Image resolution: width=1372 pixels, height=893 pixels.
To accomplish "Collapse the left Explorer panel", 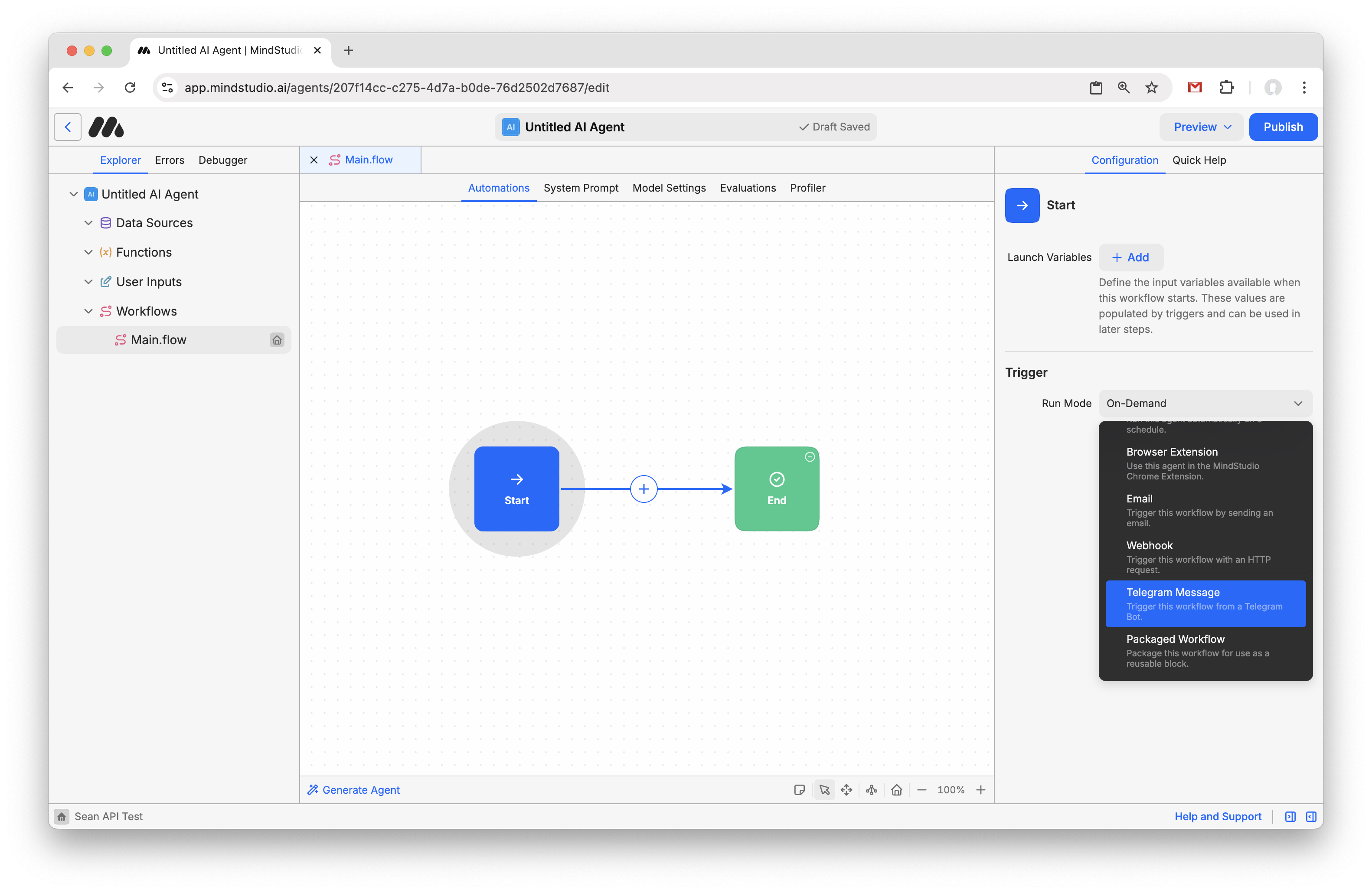I will 1290,816.
